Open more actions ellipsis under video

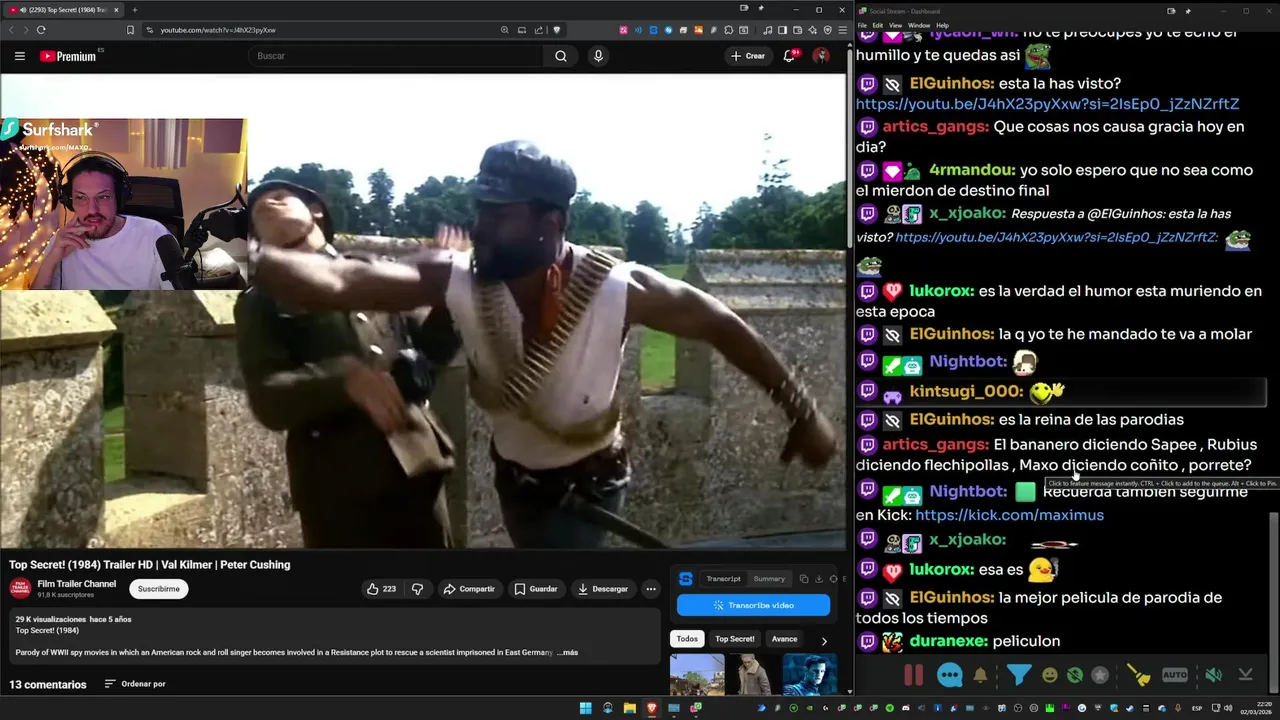(651, 589)
